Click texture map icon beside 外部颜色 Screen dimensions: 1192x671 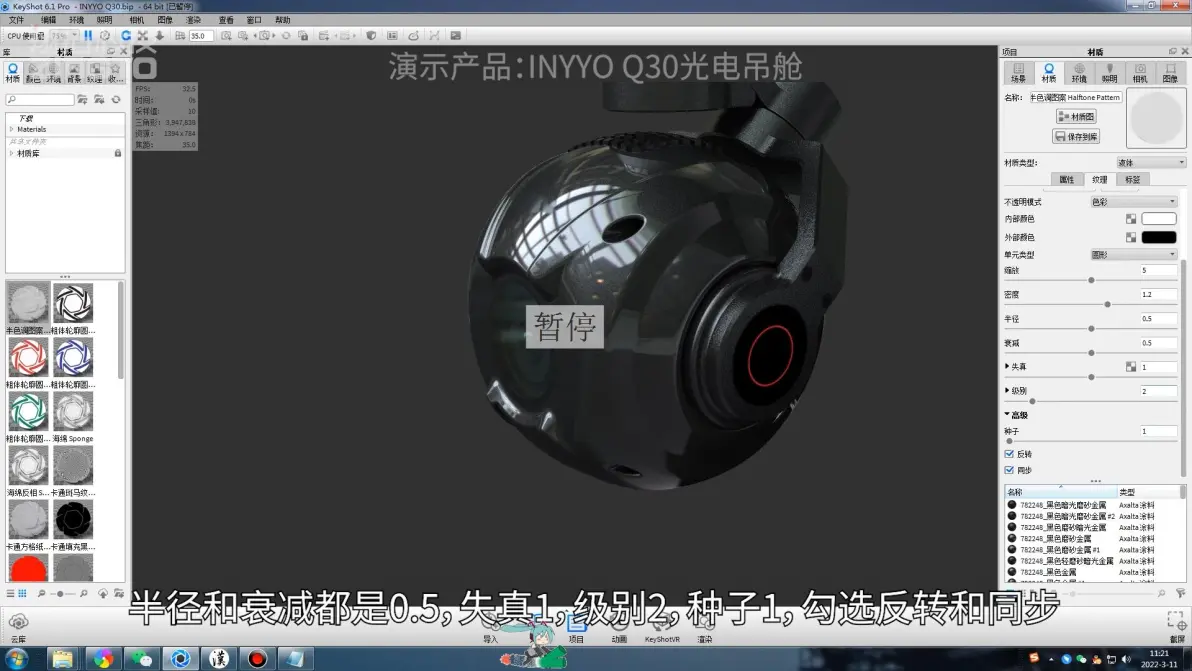click(1131, 237)
